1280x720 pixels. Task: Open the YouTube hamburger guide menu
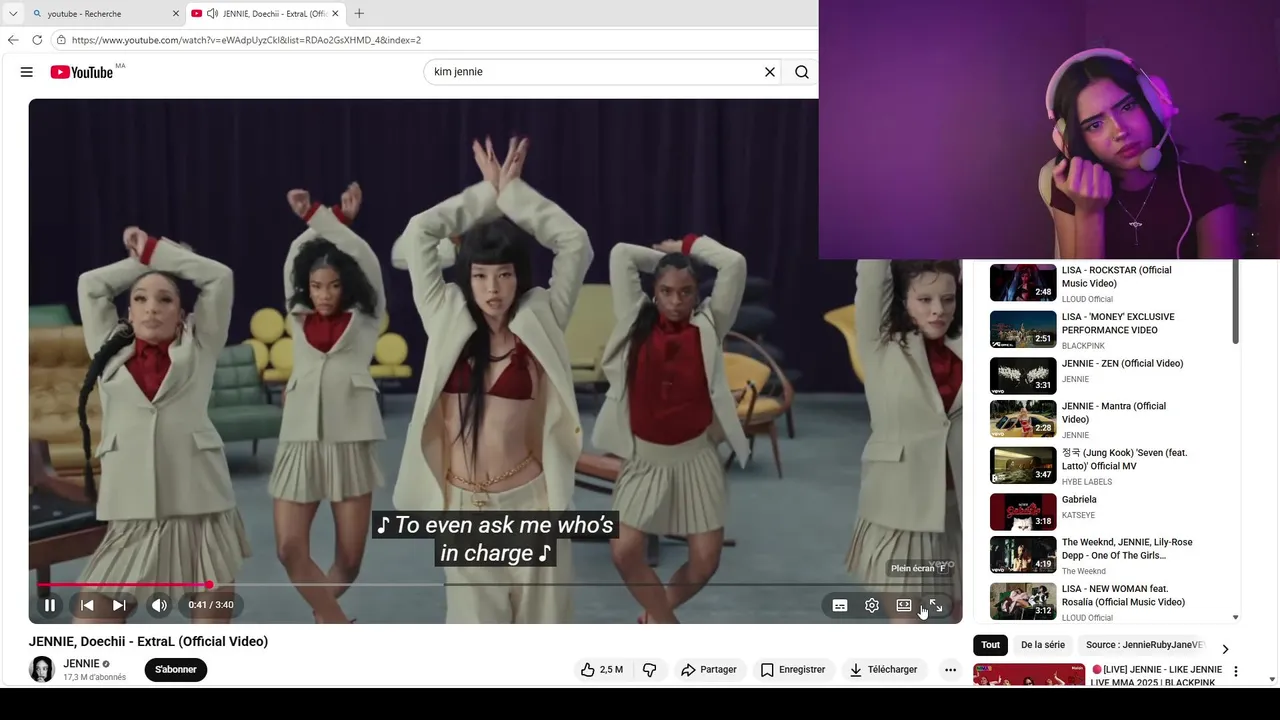[27, 72]
